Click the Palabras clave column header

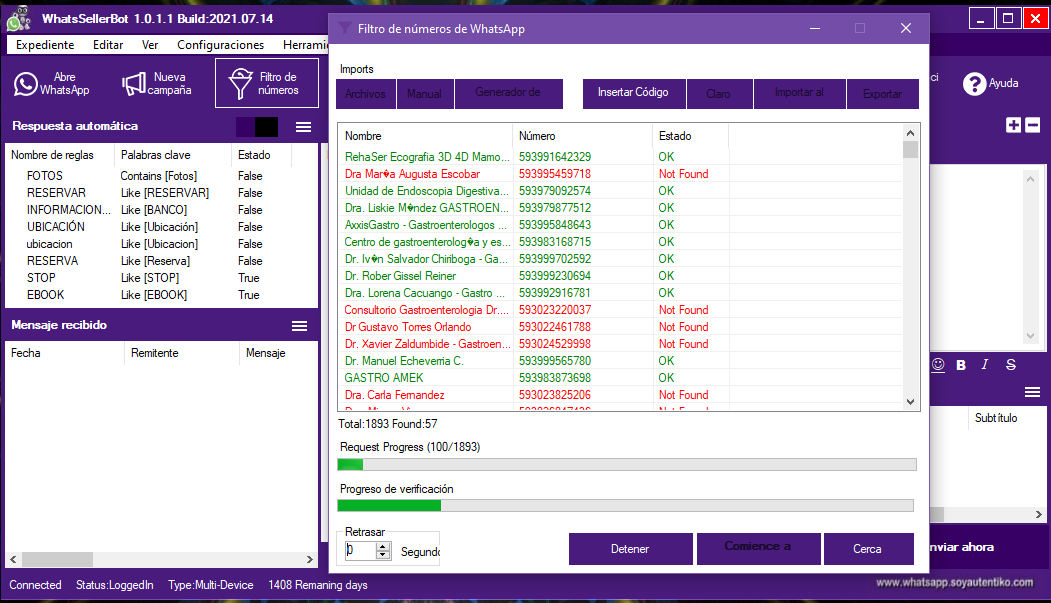pyautogui.click(x=173, y=155)
